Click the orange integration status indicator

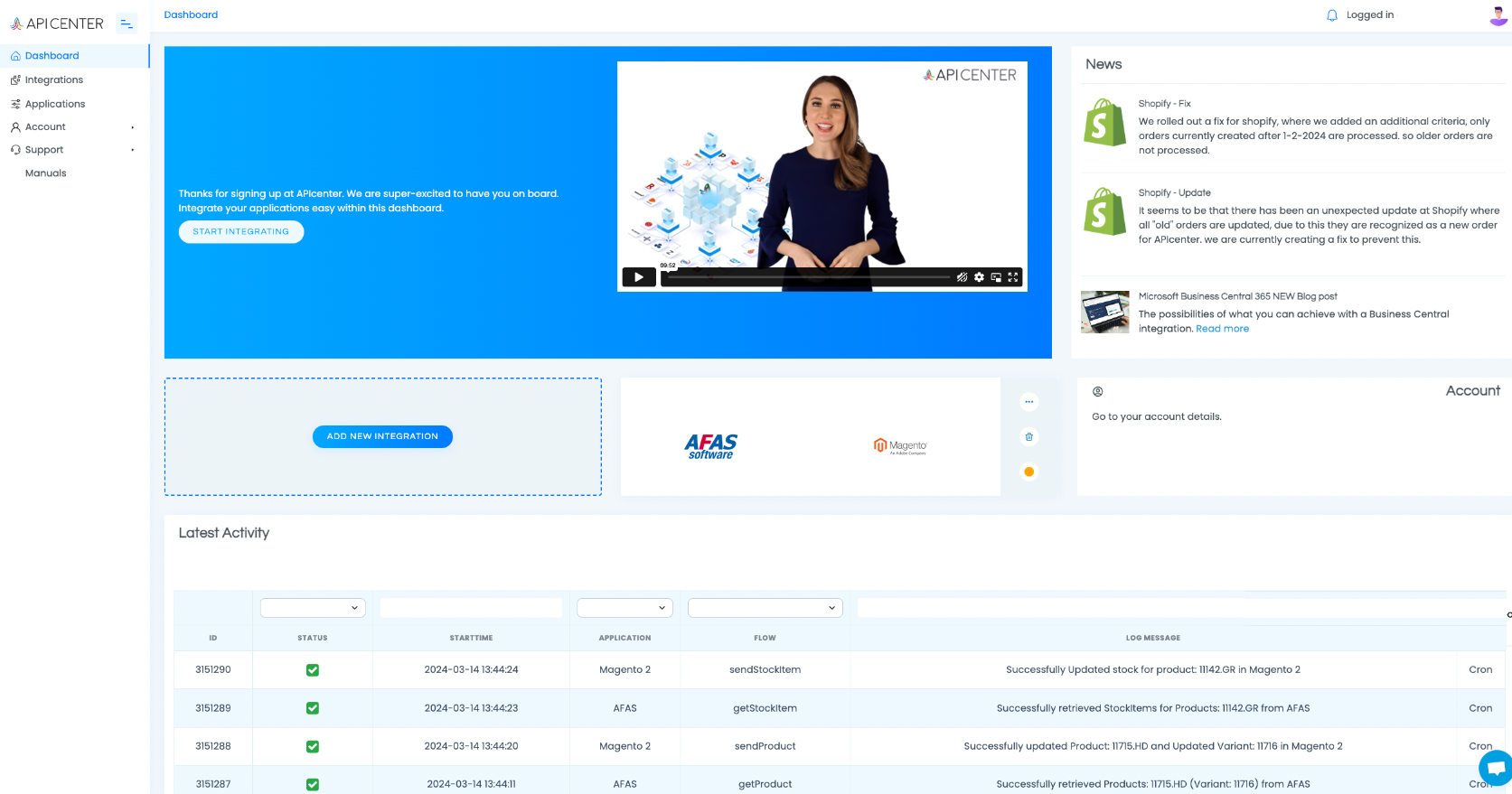pyautogui.click(x=1028, y=472)
